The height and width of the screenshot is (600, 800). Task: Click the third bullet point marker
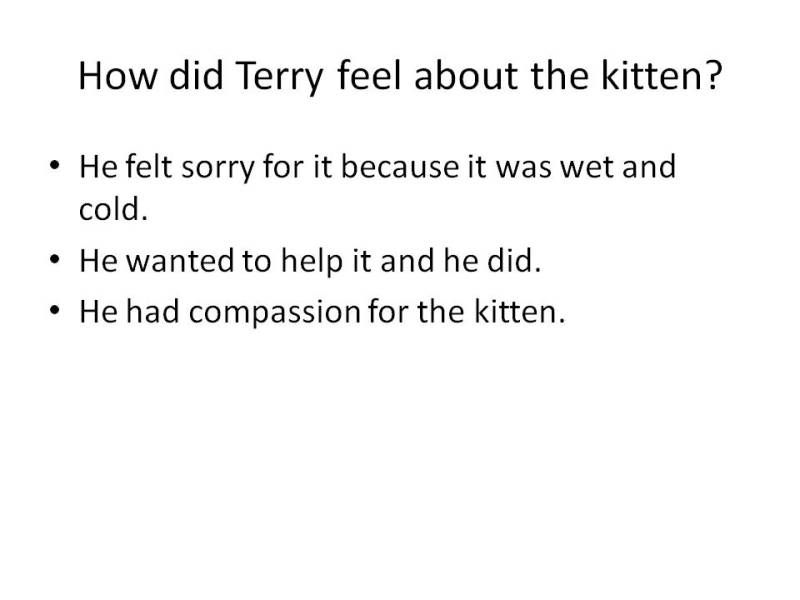(x=55, y=310)
